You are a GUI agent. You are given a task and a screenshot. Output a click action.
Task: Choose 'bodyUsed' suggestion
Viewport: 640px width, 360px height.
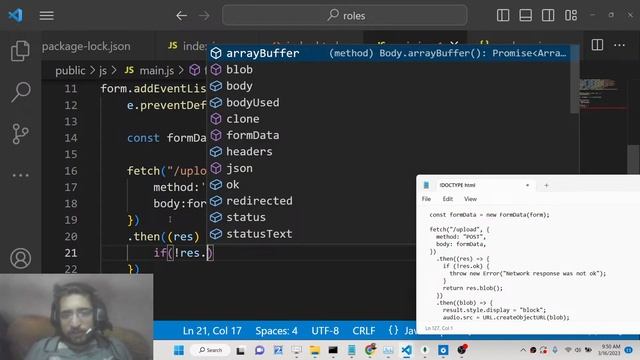(389, 102)
